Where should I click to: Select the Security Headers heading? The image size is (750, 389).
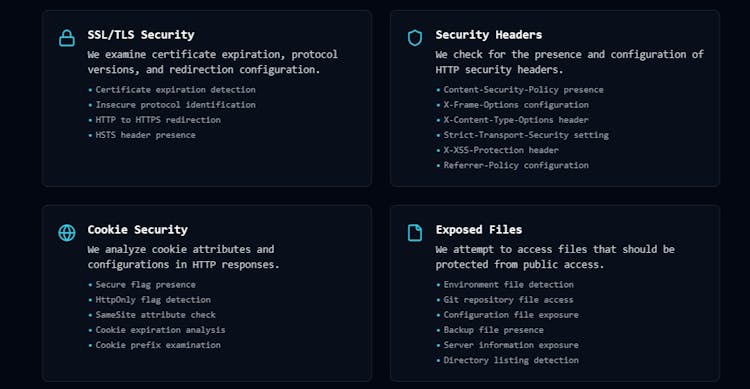click(488, 35)
